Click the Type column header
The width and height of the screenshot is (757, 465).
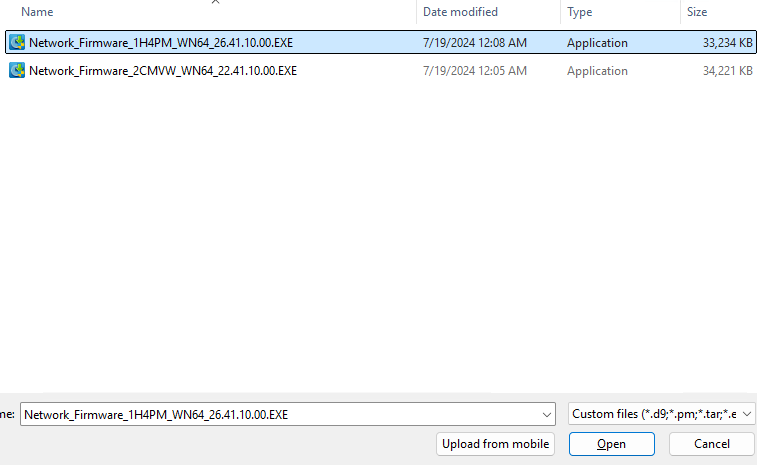point(580,12)
